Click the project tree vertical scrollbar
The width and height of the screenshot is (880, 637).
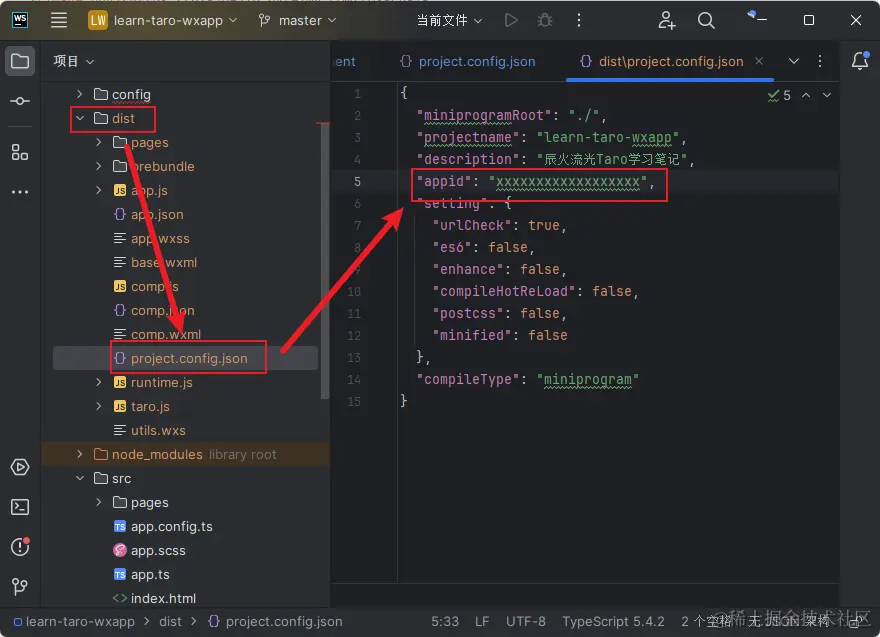324,260
